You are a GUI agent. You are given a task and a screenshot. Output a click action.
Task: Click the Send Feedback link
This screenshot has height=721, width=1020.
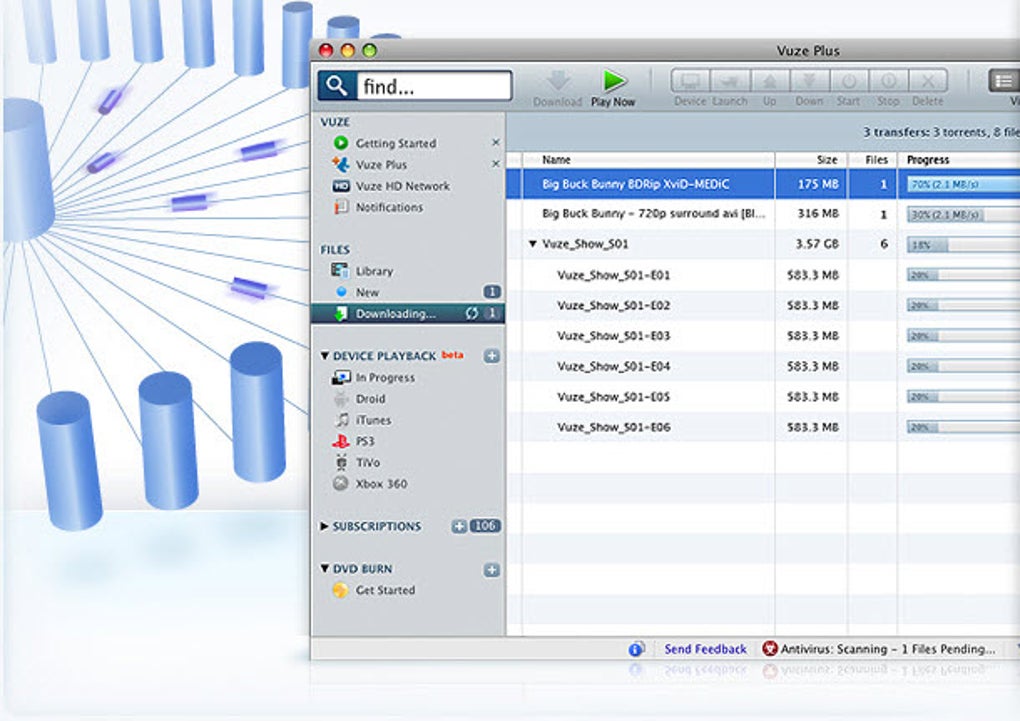click(705, 649)
